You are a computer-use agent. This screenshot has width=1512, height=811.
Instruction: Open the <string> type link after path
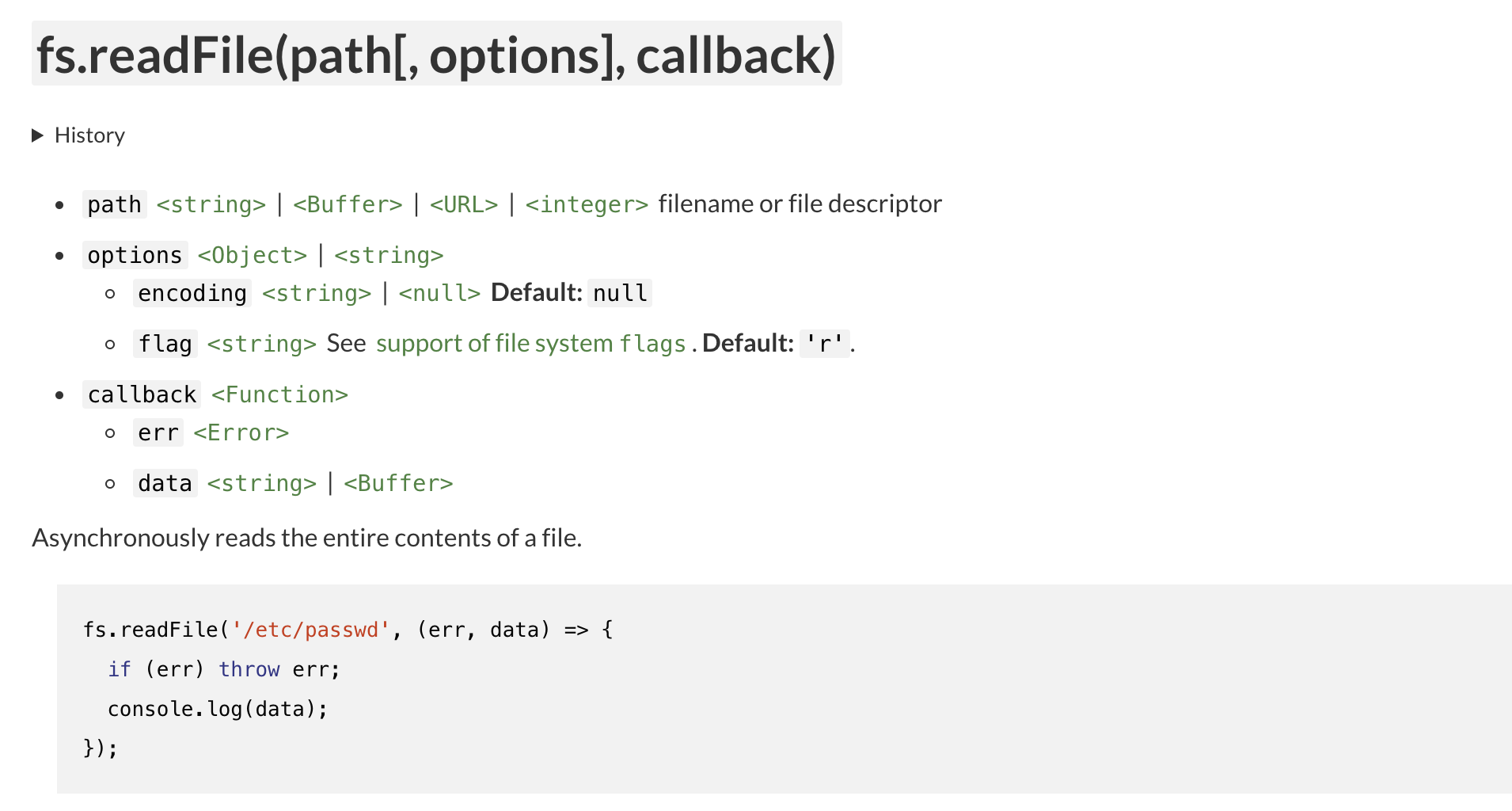click(x=211, y=204)
